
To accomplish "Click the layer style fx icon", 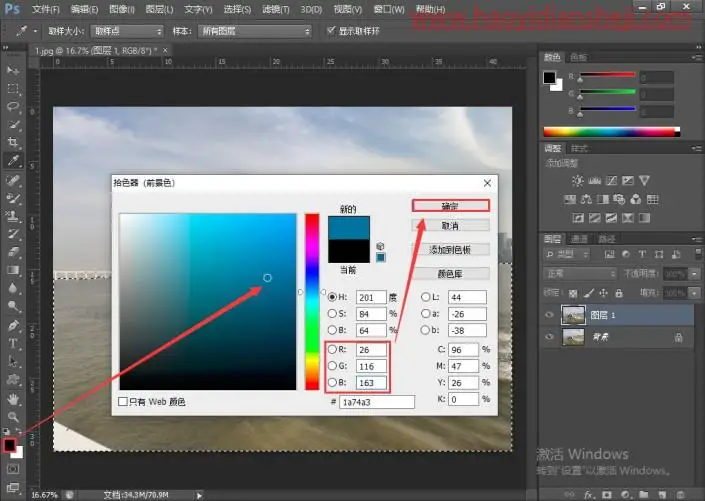I will (x=589, y=495).
